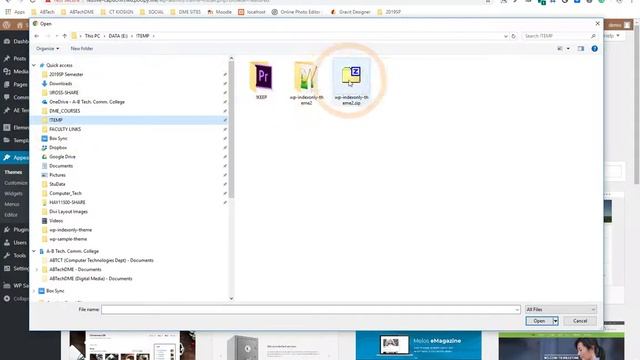Select the !TEMP folder in sidebar
The height and width of the screenshot is (360, 640).
(x=56, y=120)
